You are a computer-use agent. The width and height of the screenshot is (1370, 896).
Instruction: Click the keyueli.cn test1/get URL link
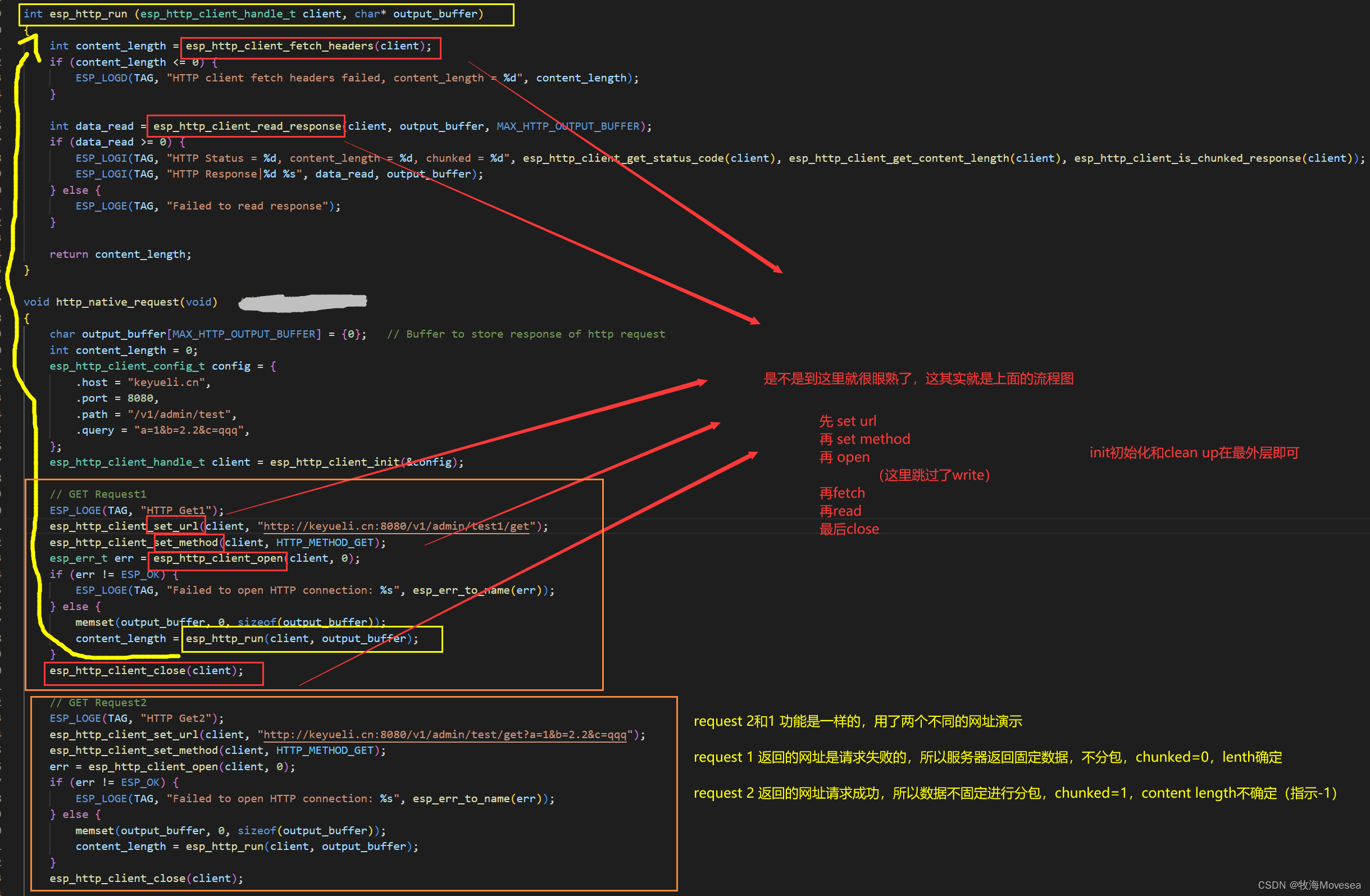396,526
